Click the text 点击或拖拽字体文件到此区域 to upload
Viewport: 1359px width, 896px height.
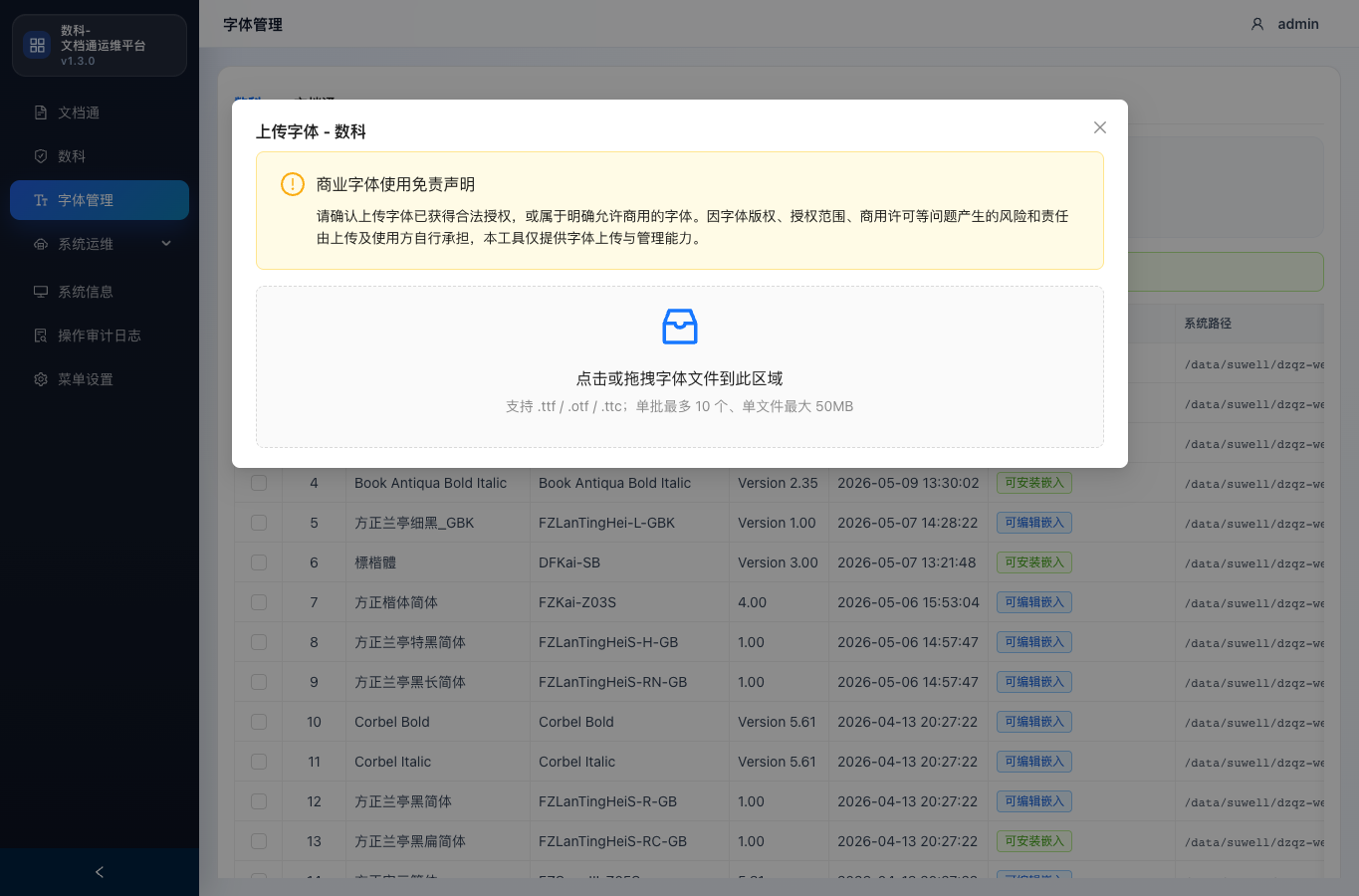[680, 378]
